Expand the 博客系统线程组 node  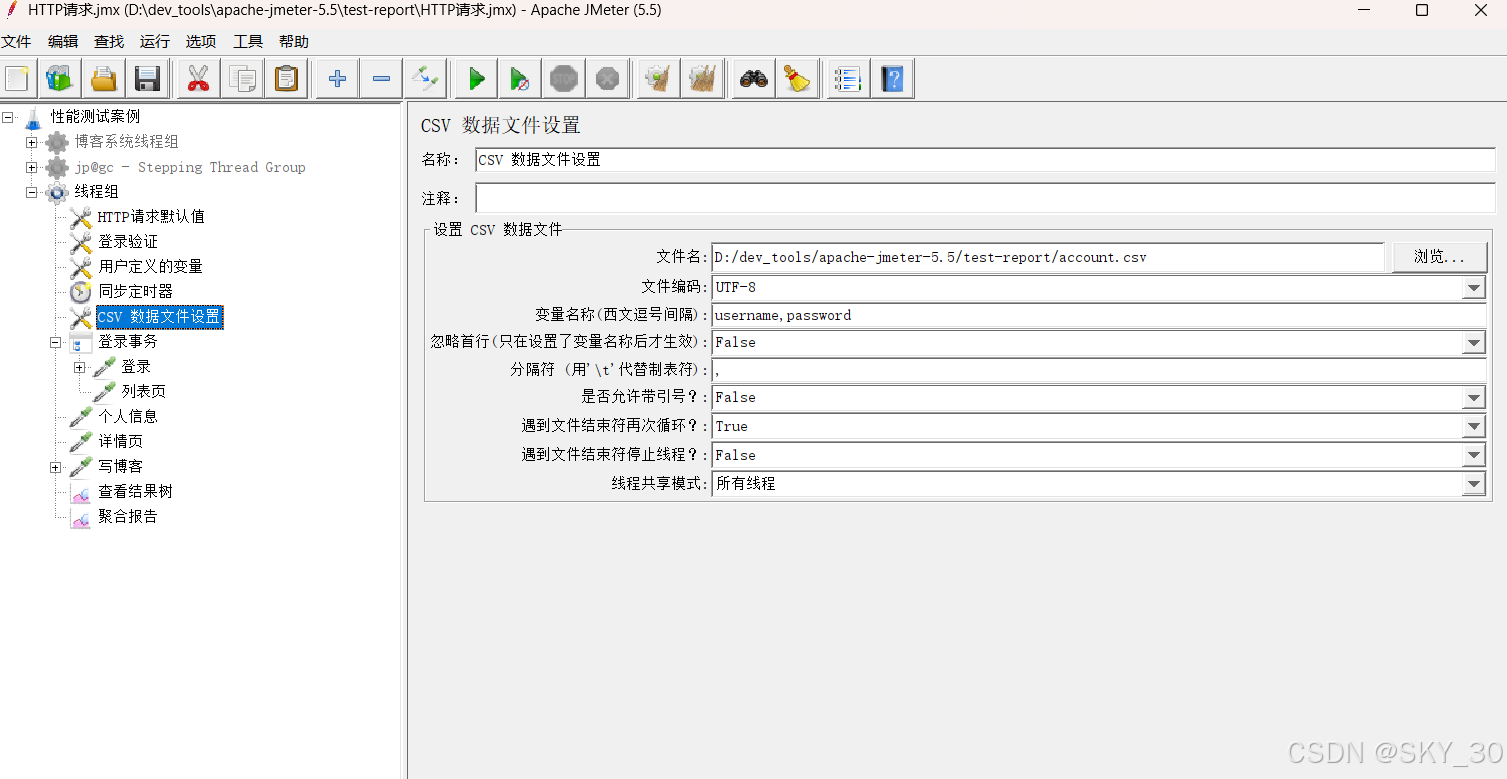pos(32,142)
